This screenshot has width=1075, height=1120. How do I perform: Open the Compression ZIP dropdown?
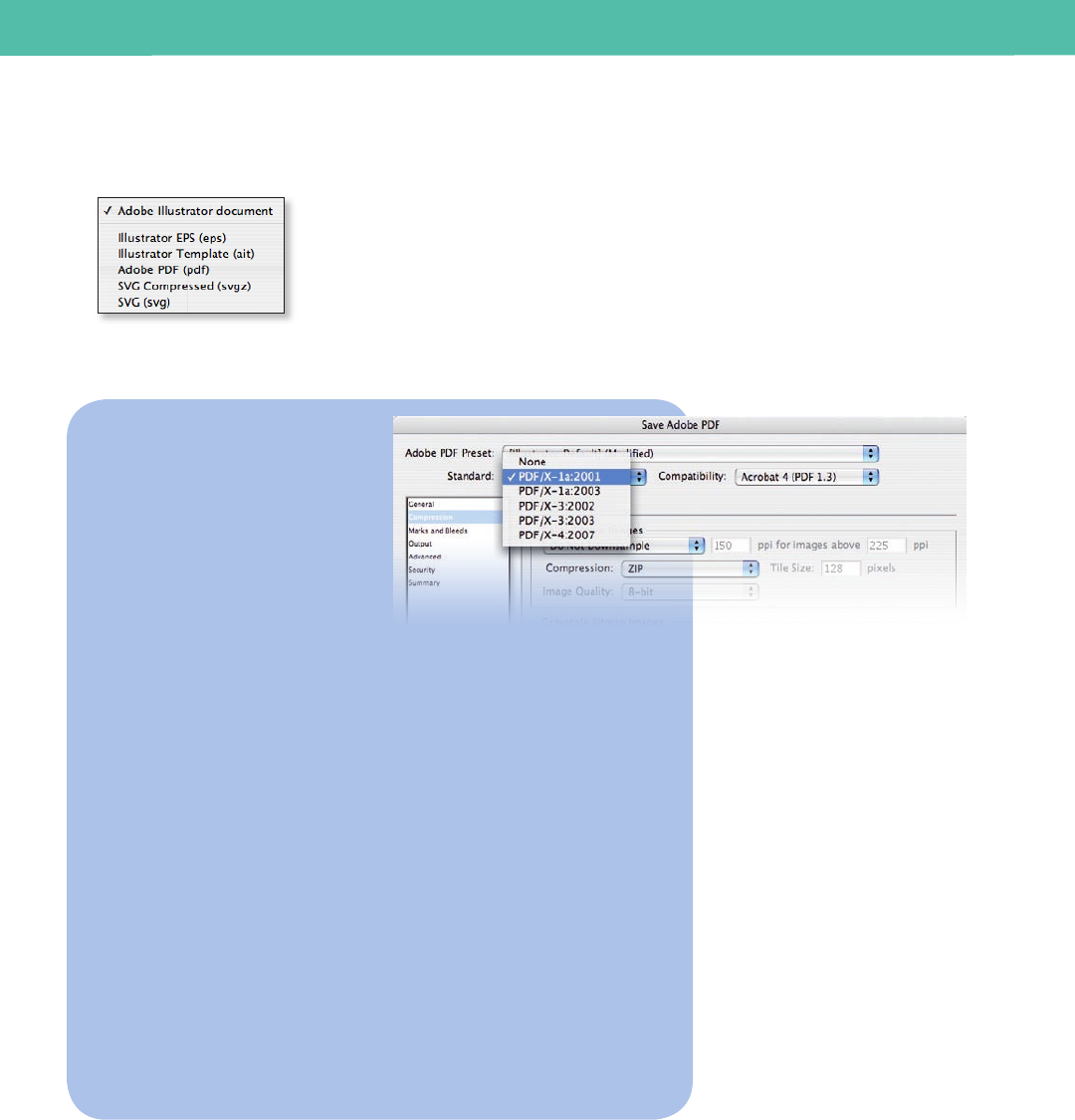[690, 568]
